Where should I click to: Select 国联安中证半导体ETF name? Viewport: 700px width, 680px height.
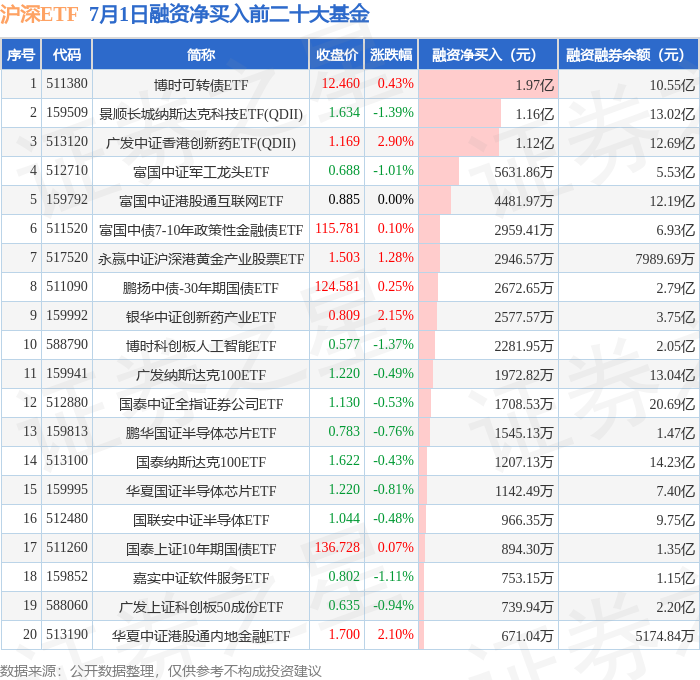click(201, 520)
